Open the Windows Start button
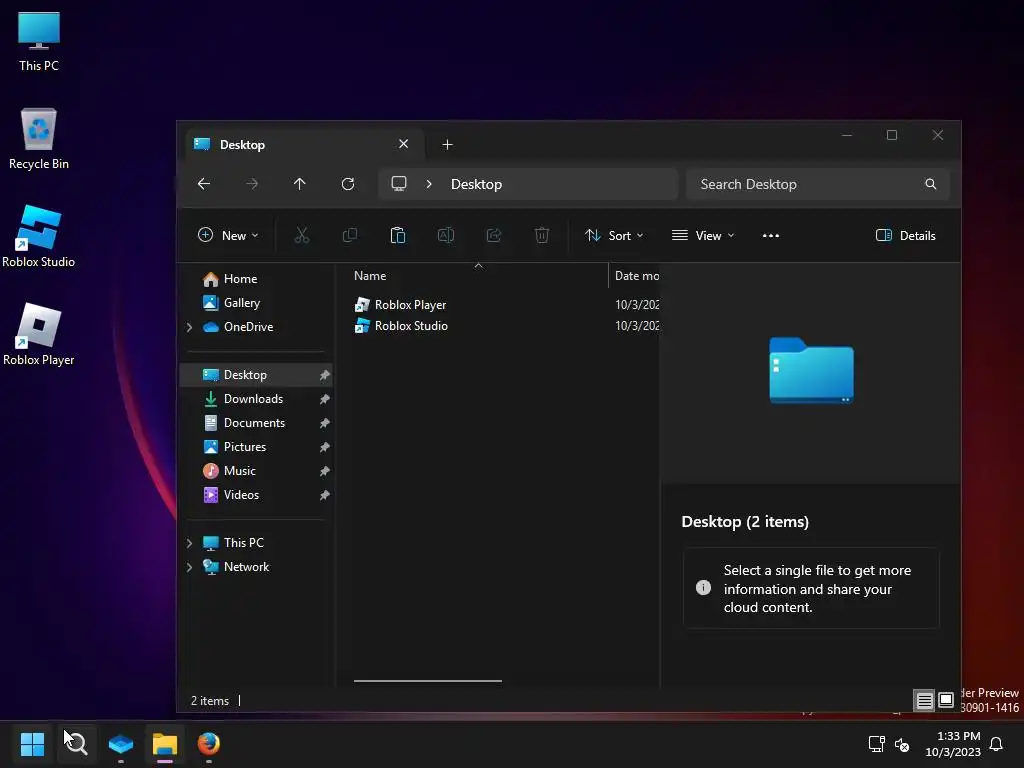 [x=32, y=744]
